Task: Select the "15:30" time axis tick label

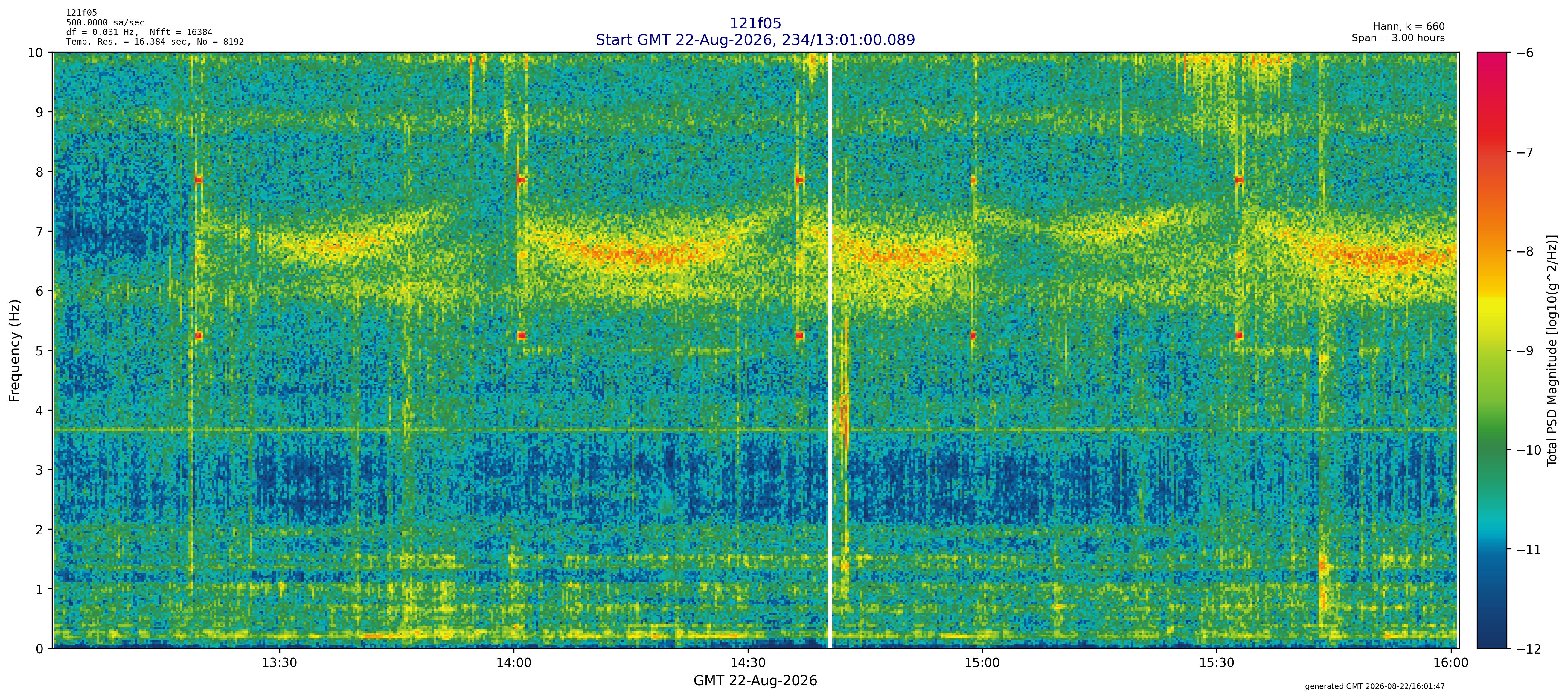Action: (x=1217, y=662)
